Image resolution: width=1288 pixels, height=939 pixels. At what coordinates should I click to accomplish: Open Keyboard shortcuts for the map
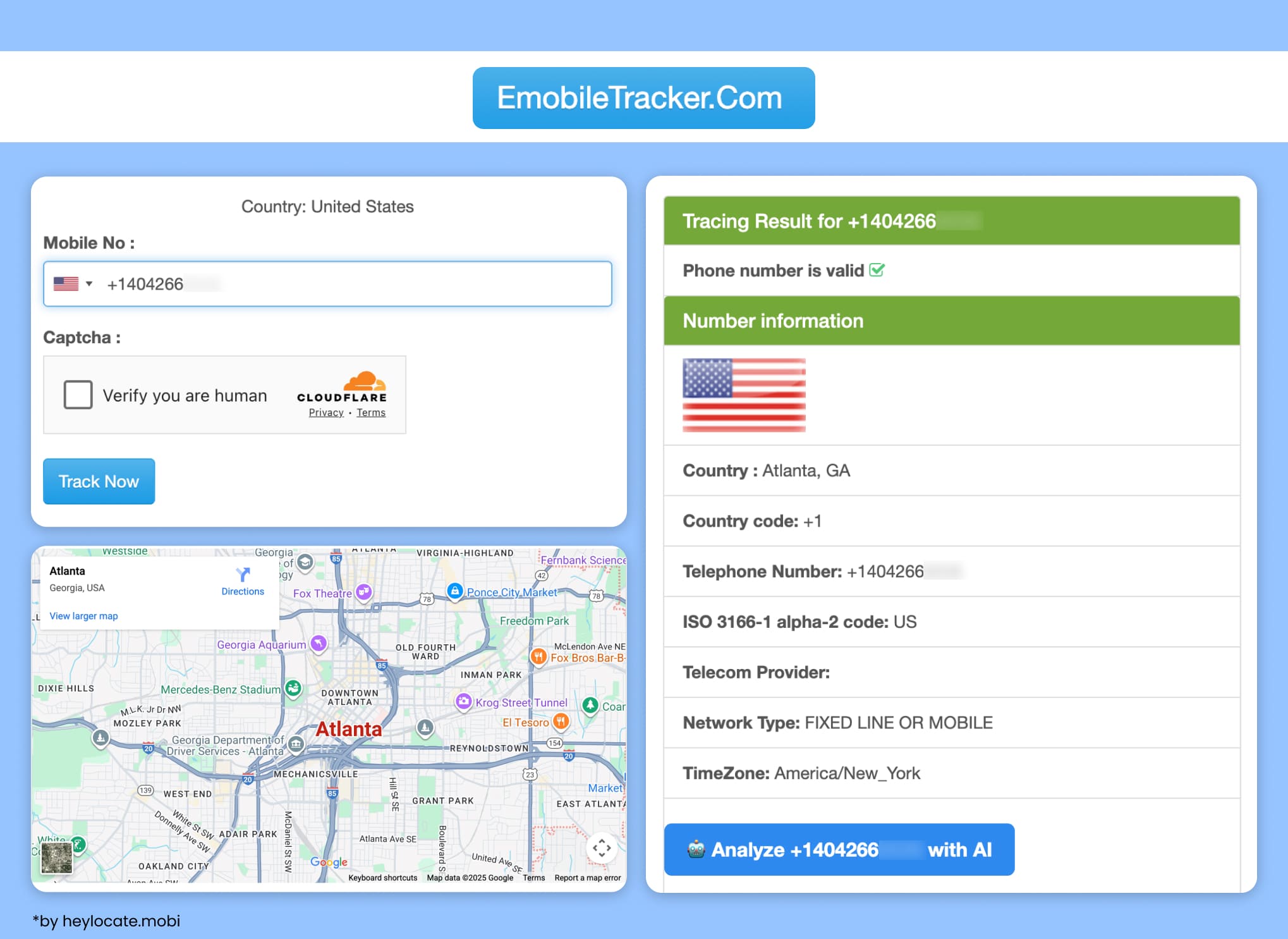point(382,878)
